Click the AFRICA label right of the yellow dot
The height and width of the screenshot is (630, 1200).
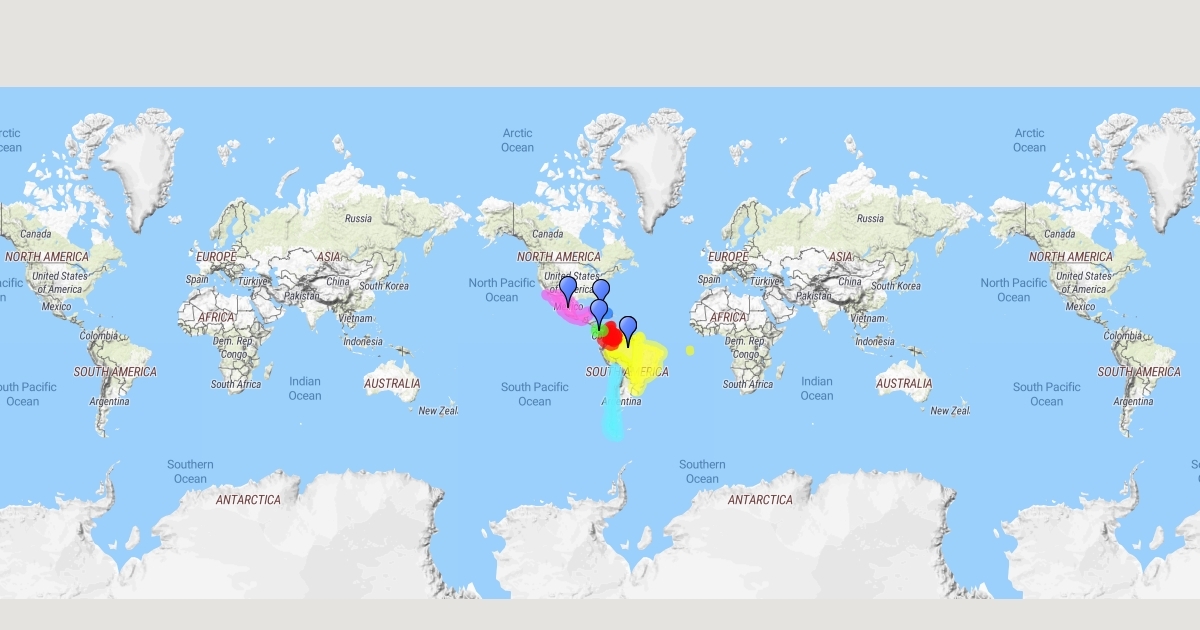click(728, 317)
